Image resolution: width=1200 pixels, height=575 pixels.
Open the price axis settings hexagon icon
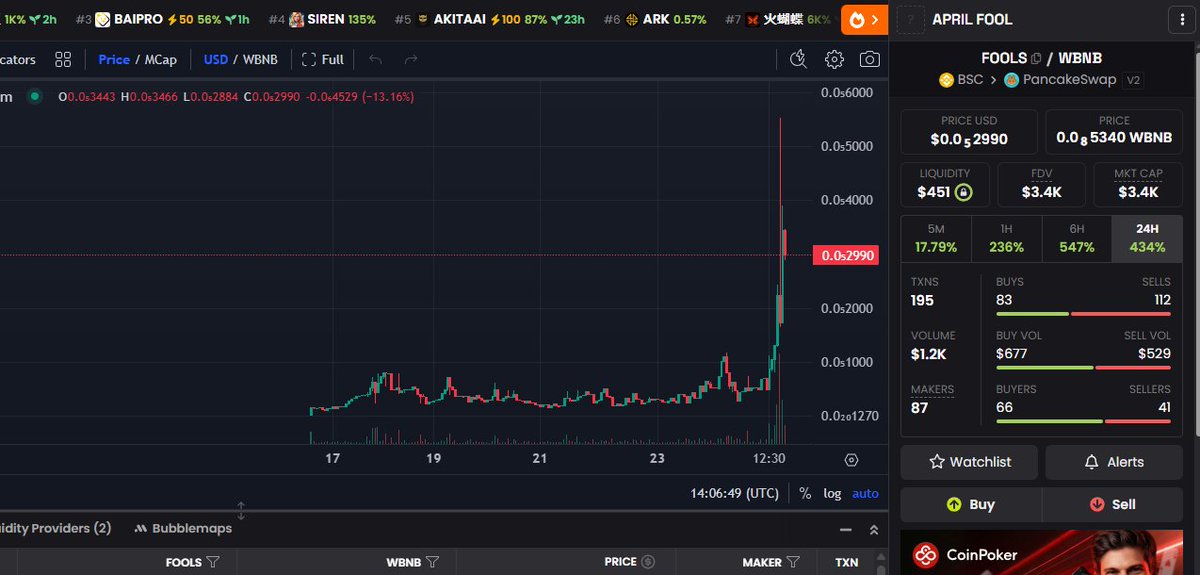[851, 460]
